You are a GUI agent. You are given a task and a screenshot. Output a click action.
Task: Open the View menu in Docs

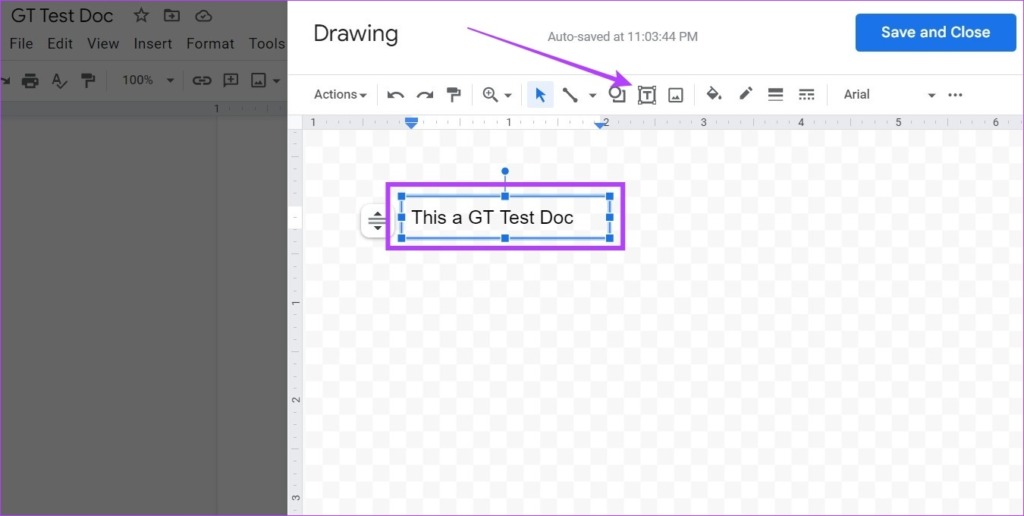tap(103, 44)
